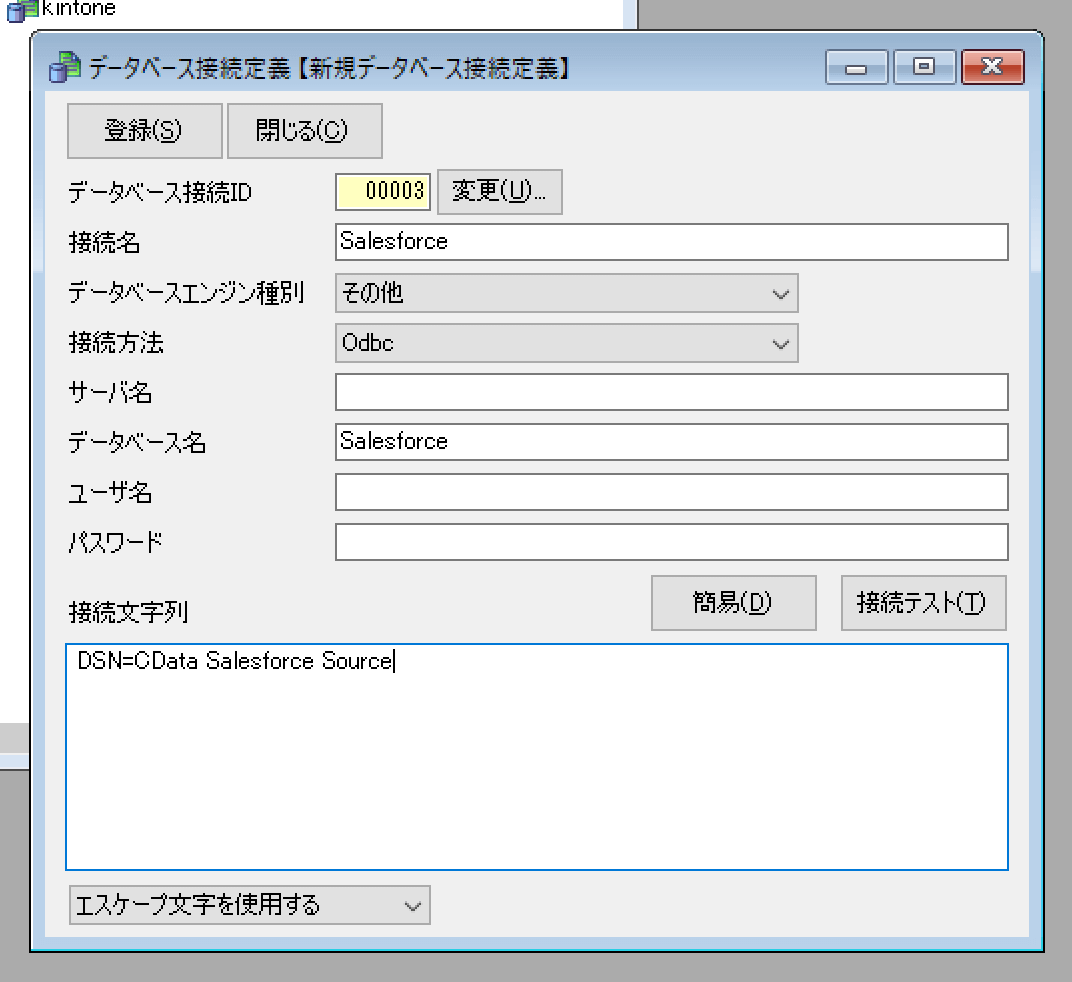Click the empty ユーザ名 input field
Viewport: 1072px width, 982px height.
pos(671,492)
